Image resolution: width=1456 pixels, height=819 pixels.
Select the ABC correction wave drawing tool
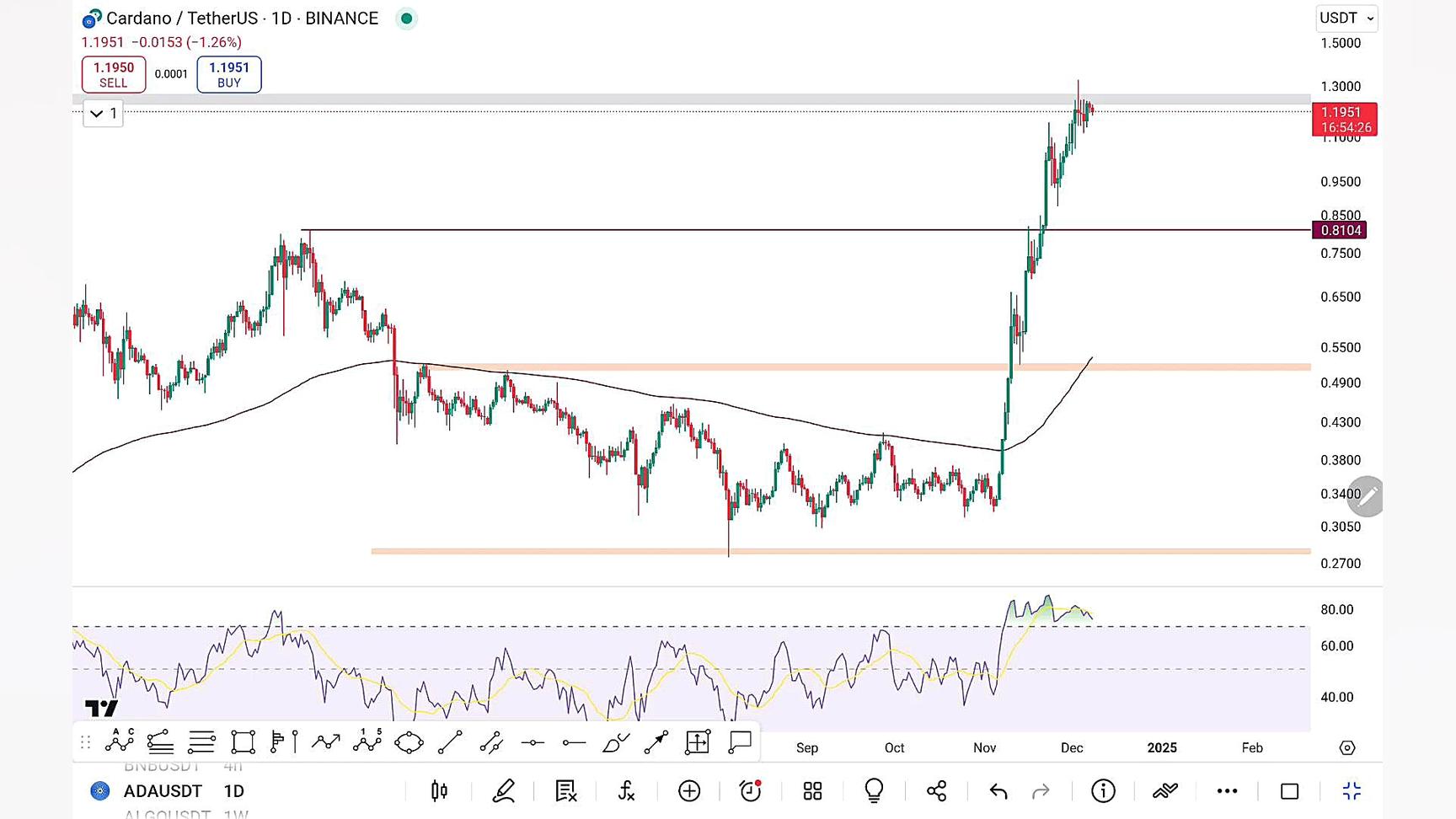coord(120,741)
